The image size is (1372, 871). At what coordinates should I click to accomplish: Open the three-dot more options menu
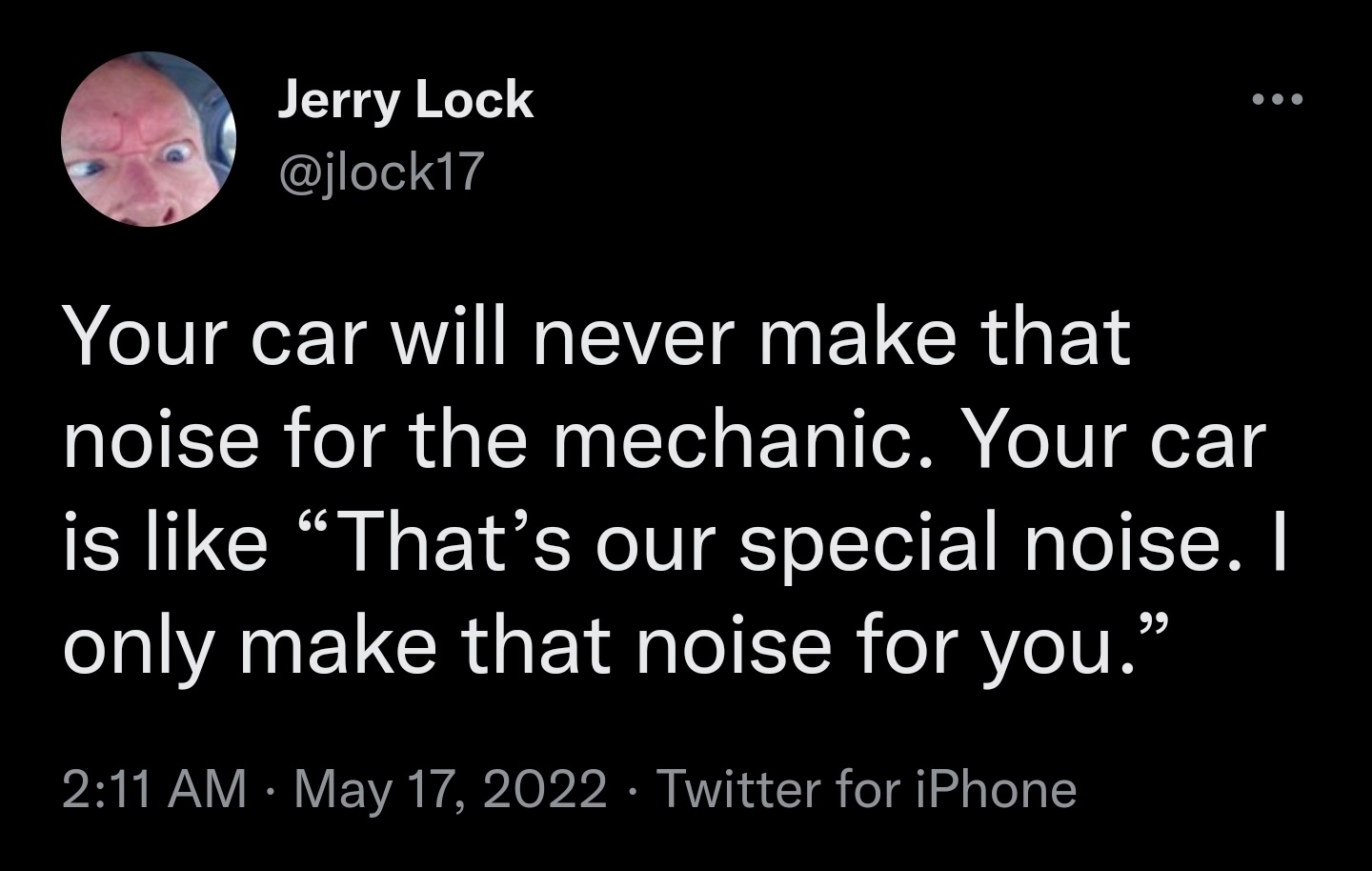(x=1277, y=100)
